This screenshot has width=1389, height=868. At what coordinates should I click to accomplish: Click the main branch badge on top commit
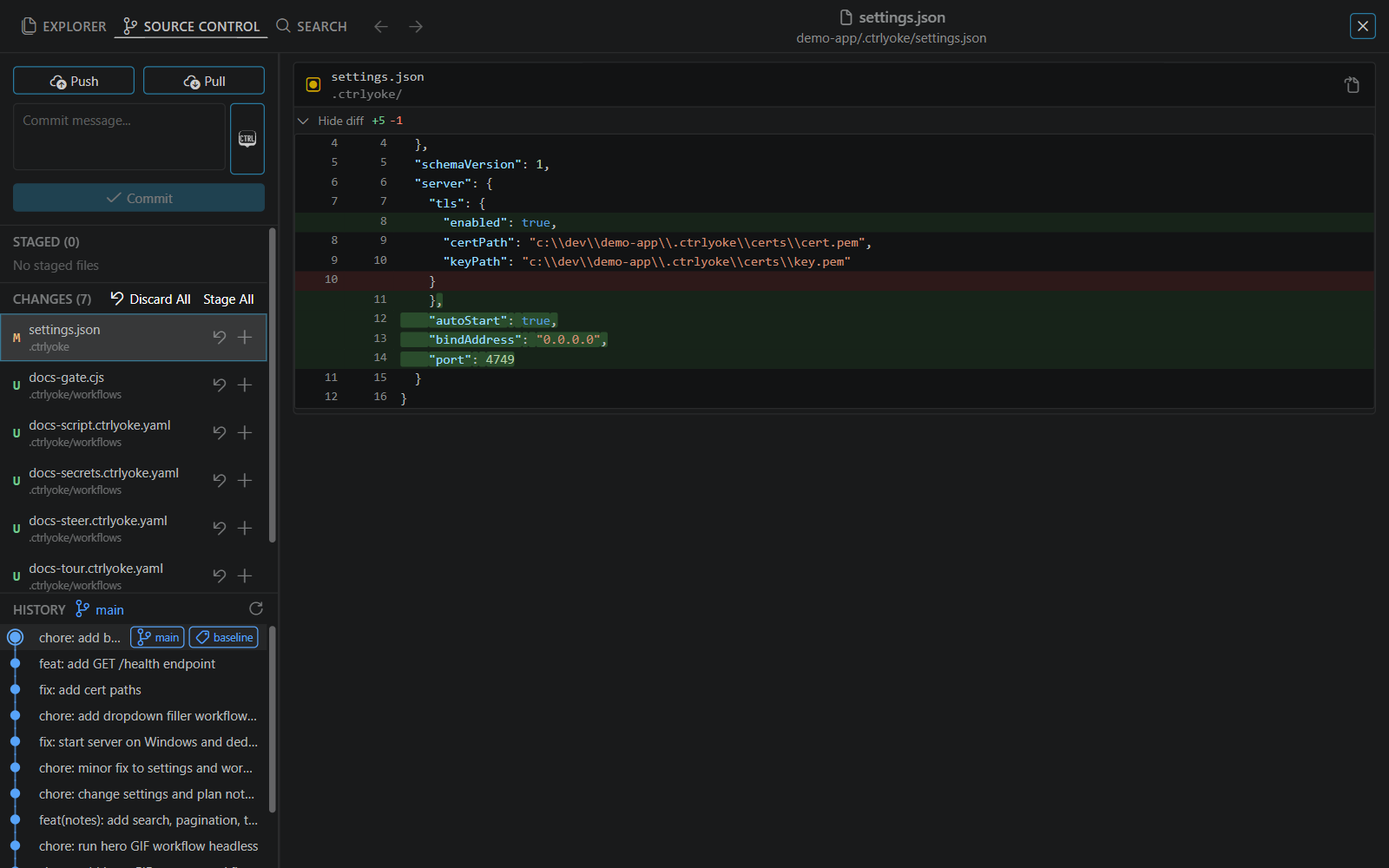157,637
